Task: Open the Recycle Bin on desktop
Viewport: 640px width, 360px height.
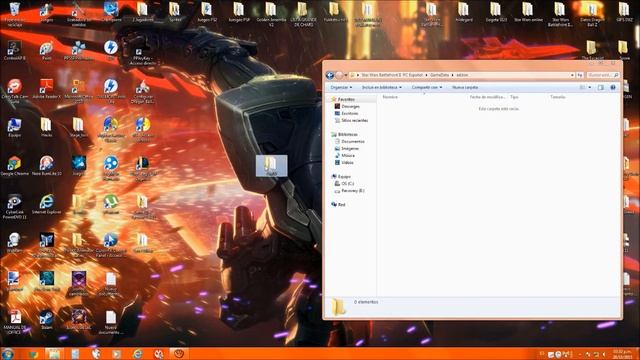Action: (15, 13)
